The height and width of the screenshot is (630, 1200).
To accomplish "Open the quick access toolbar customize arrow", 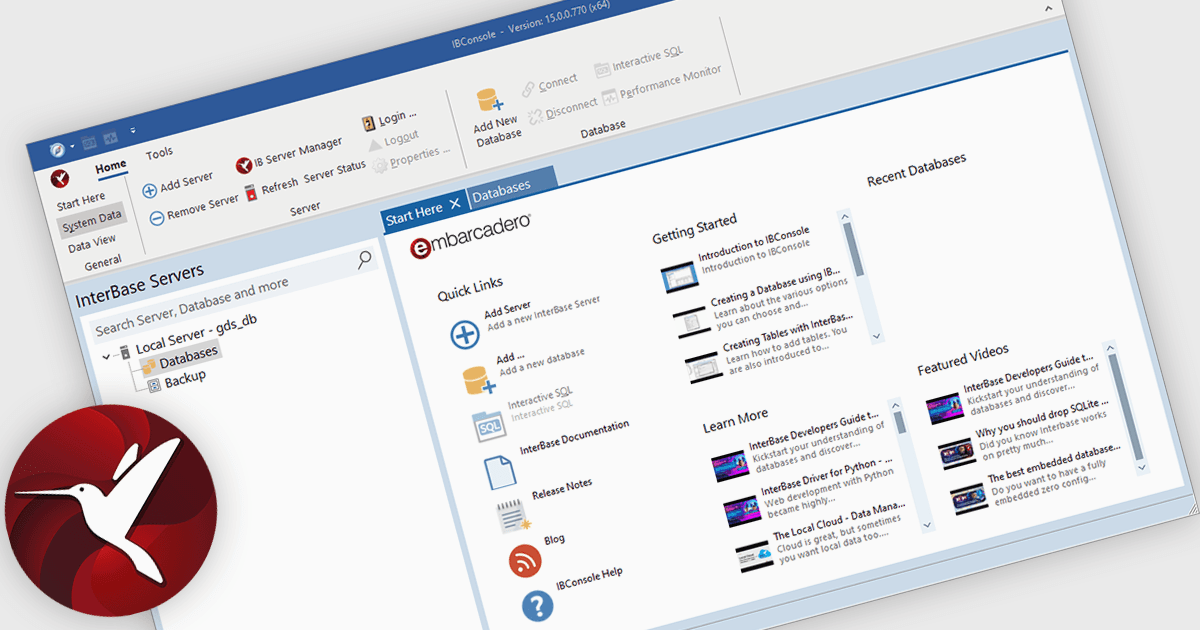I will (132, 131).
